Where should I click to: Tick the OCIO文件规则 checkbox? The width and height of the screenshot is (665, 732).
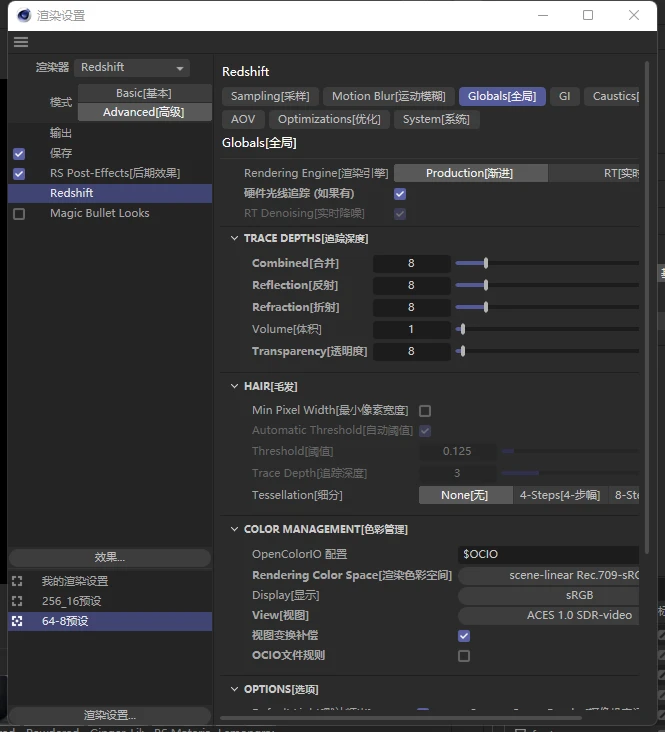(464, 656)
